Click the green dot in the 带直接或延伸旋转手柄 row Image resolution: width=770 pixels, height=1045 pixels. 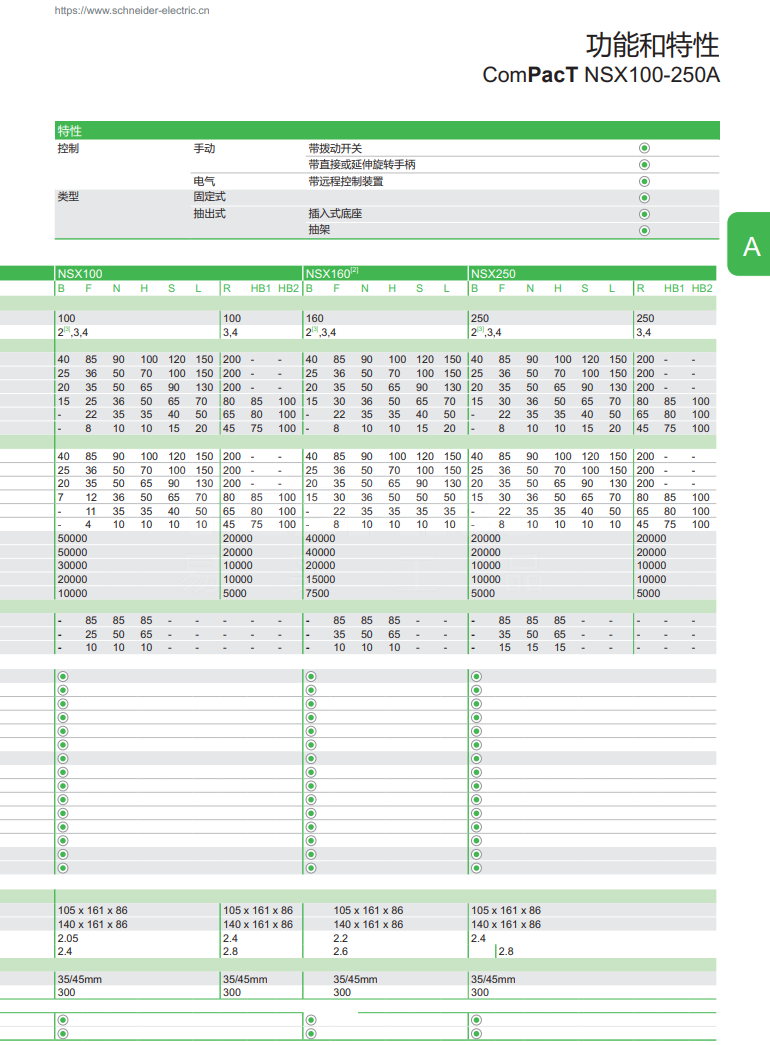point(644,165)
